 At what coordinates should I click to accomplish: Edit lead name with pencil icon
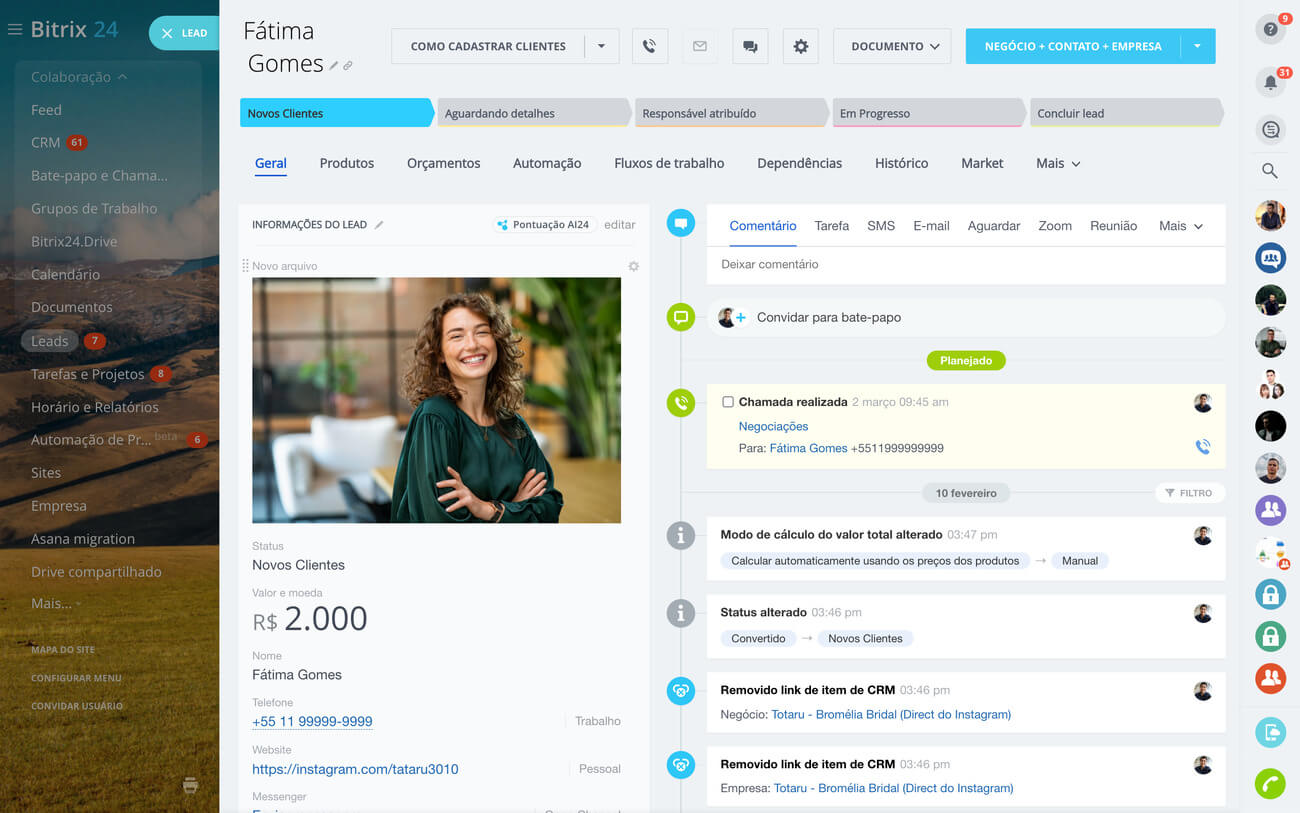(x=334, y=66)
